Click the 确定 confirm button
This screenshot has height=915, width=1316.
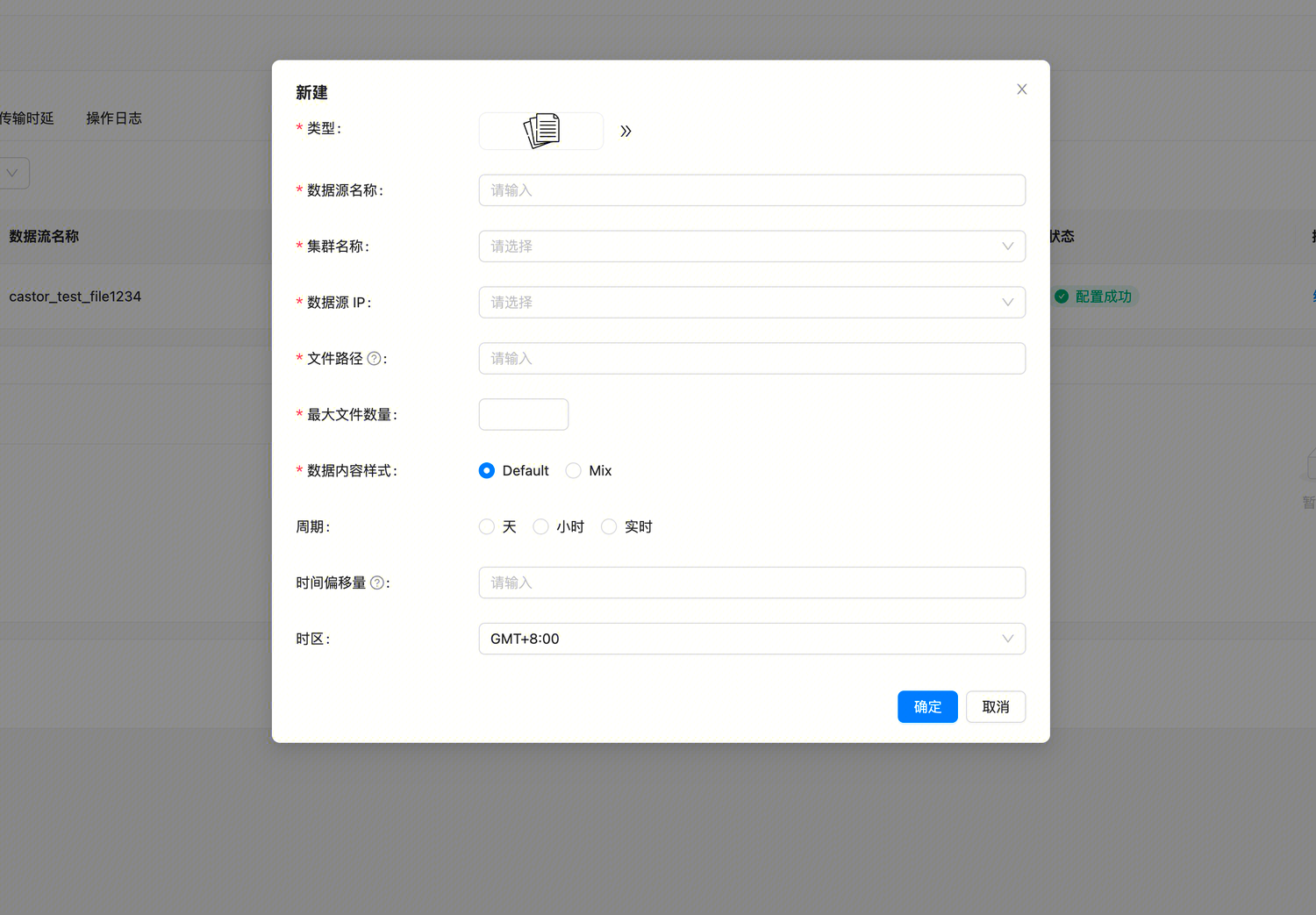[926, 707]
